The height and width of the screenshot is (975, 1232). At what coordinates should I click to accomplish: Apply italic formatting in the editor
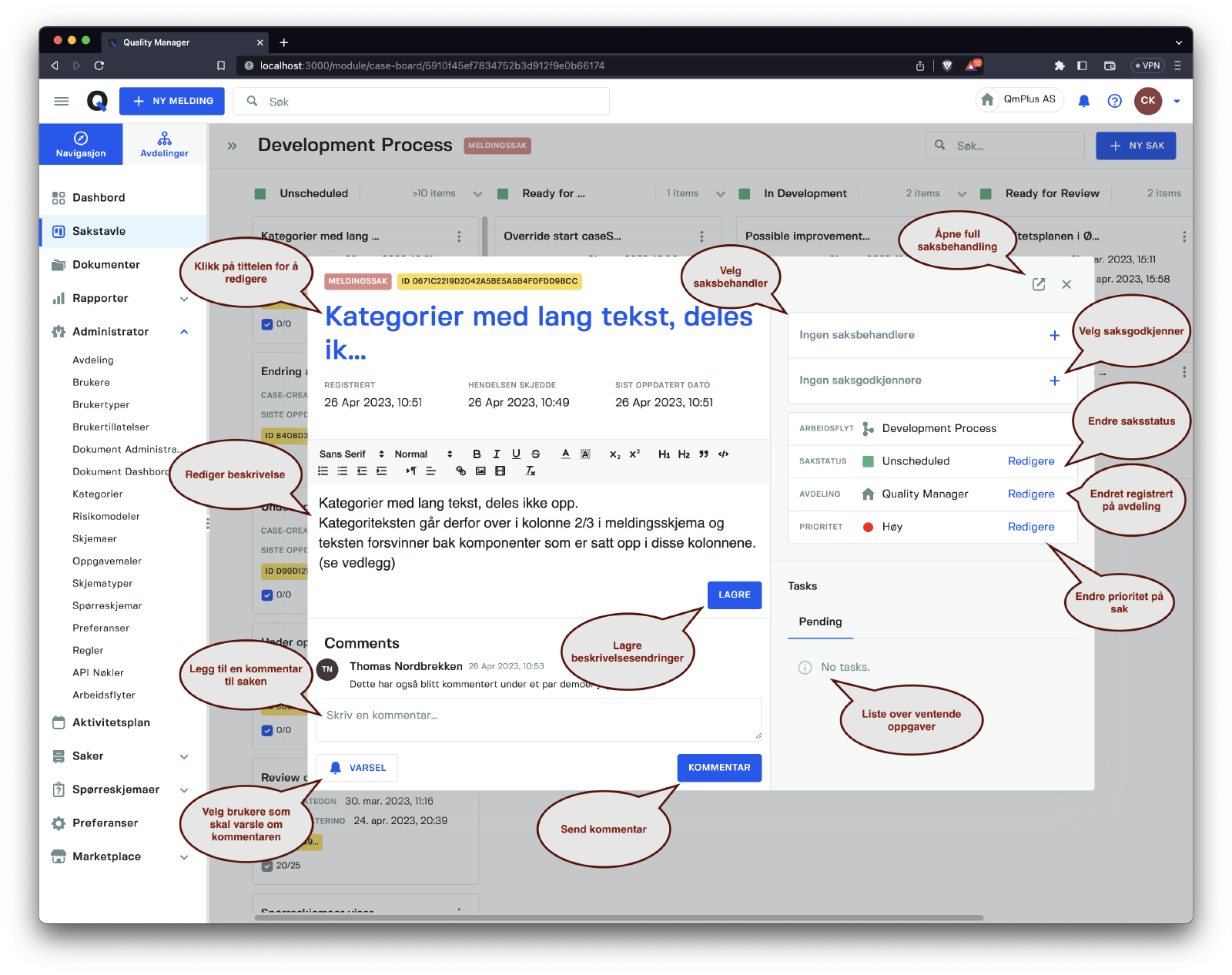tap(497, 454)
